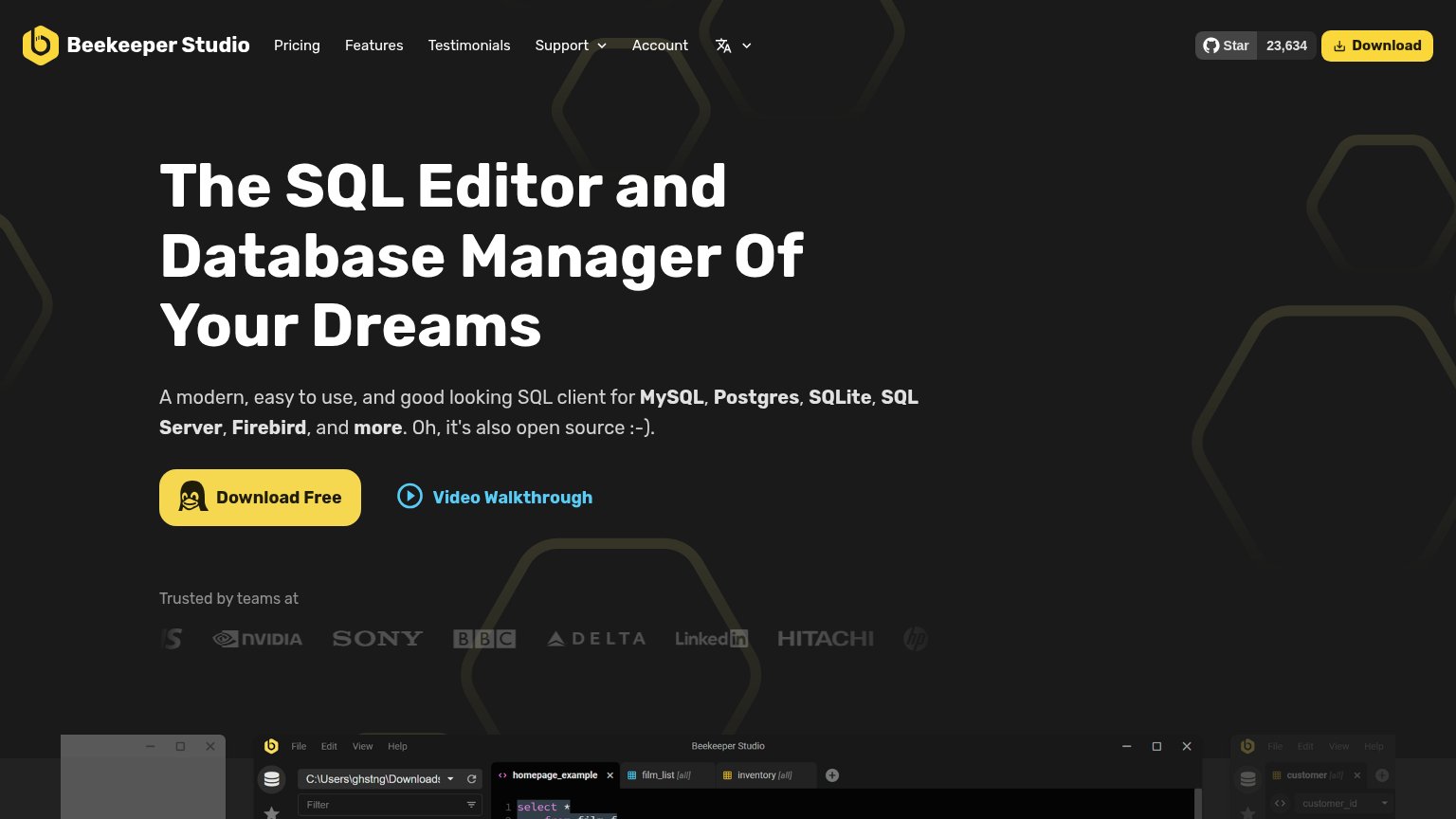Screen dimensions: 1456x819
Task: Add a new tab with the plus icon
Action: [x=832, y=775]
